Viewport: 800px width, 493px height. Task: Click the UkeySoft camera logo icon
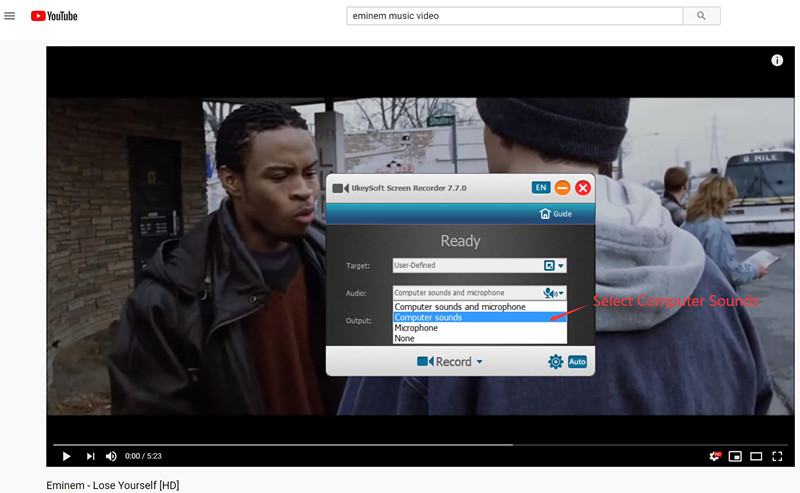pos(340,188)
